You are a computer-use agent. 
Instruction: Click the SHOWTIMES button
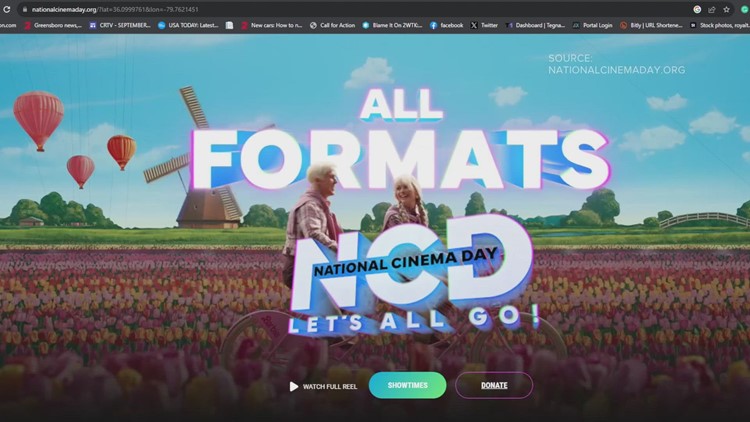(x=408, y=385)
